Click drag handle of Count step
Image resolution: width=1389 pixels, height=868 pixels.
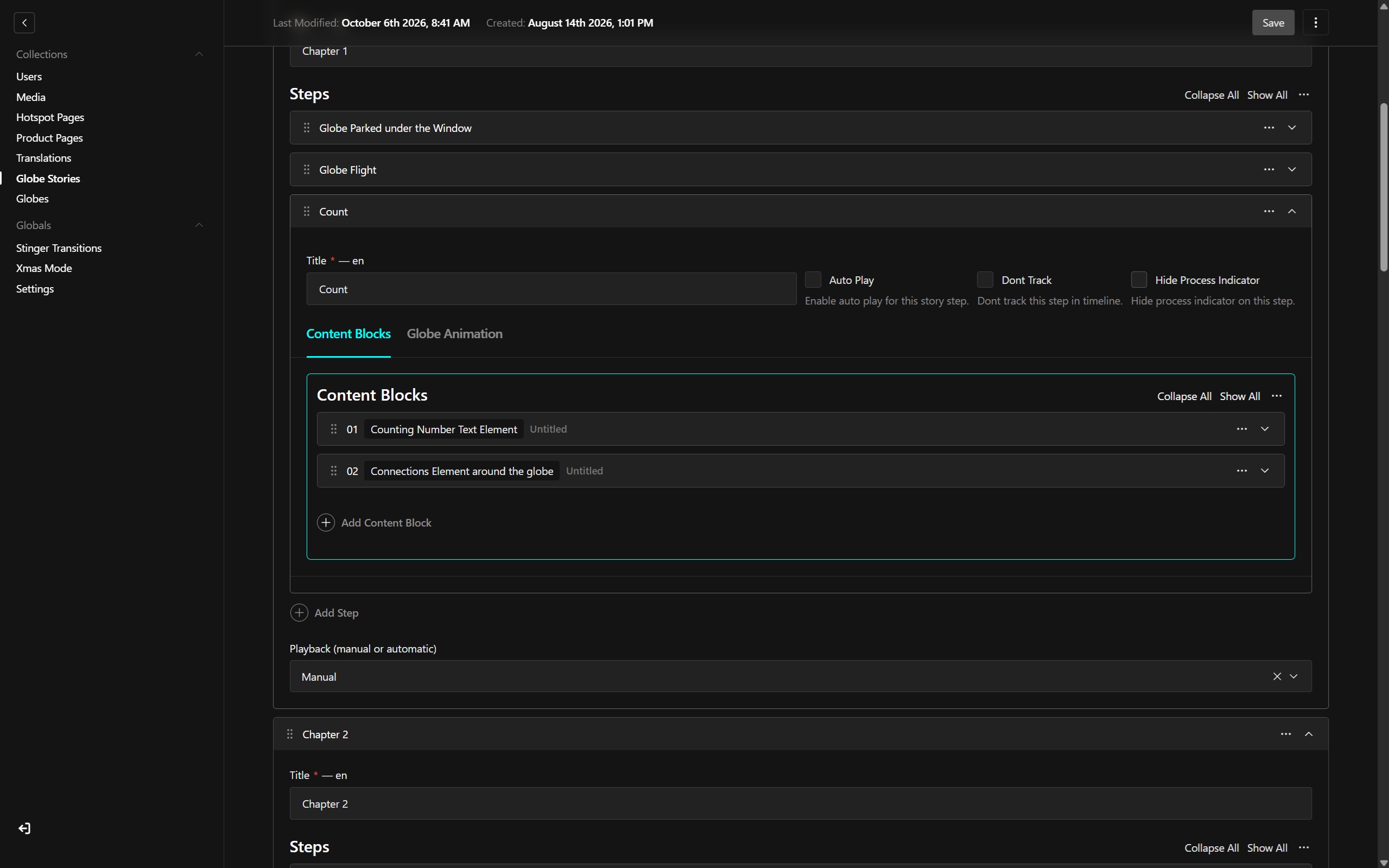pyautogui.click(x=307, y=211)
